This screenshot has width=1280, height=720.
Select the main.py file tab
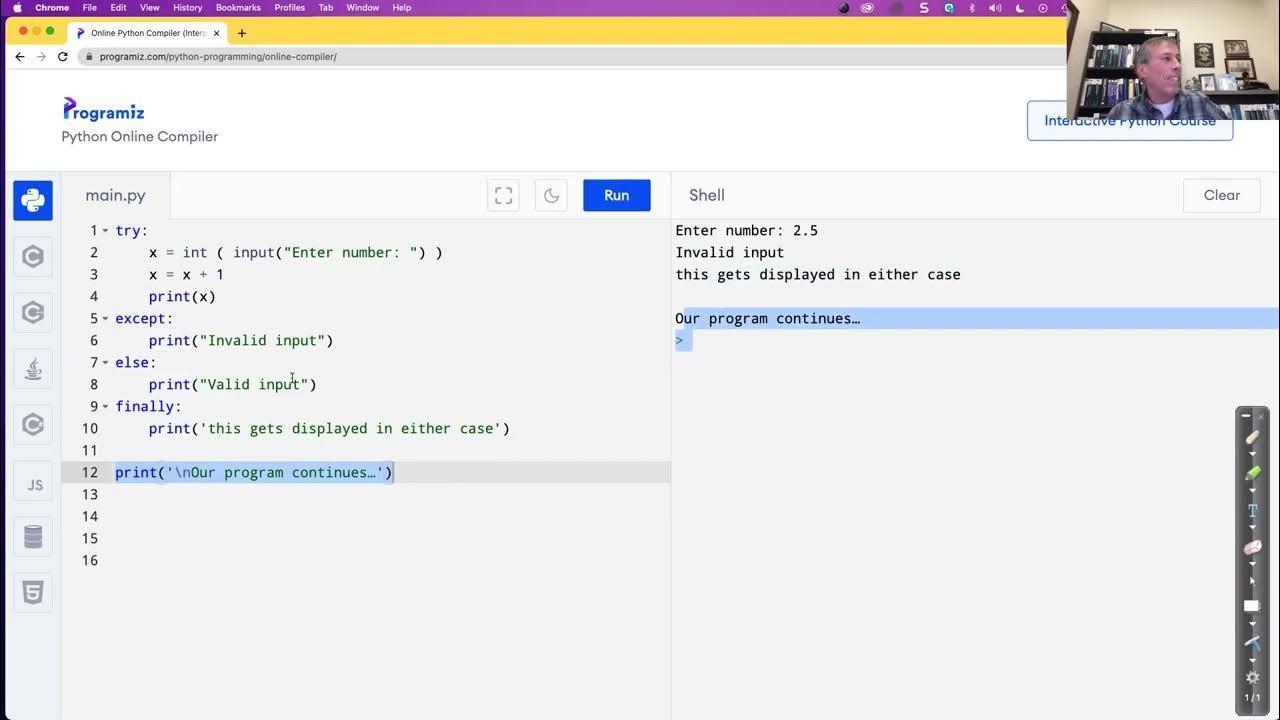click(116, 196)
